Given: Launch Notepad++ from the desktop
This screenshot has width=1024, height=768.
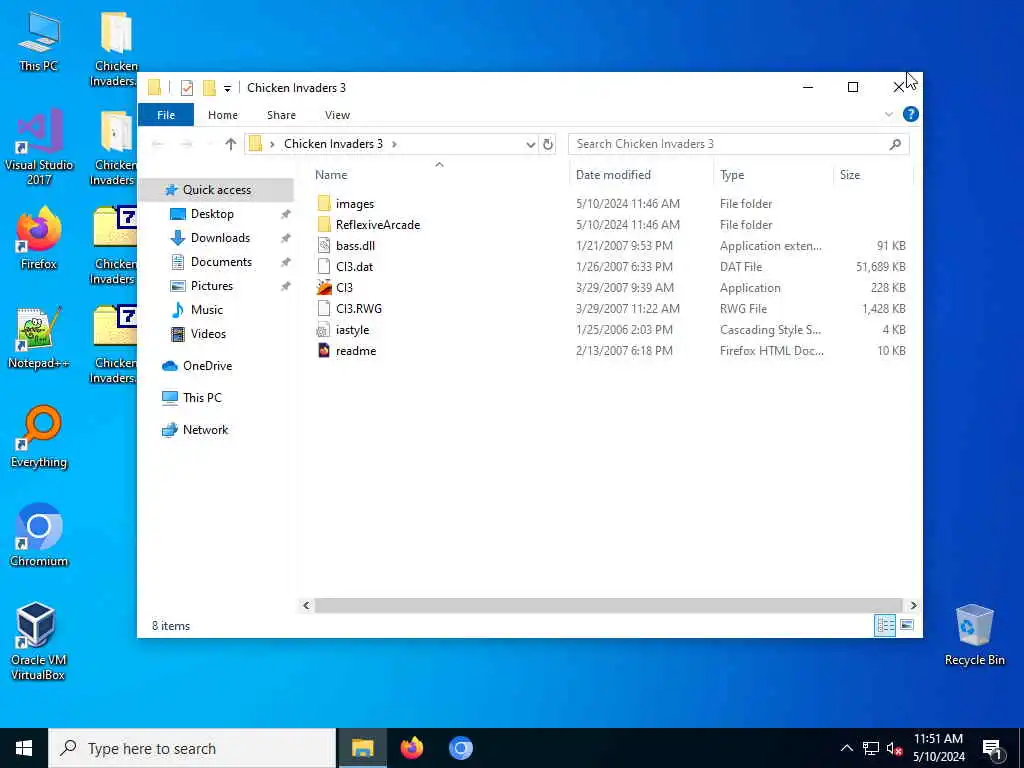Looking at the screenshot, I should [39, 338].
